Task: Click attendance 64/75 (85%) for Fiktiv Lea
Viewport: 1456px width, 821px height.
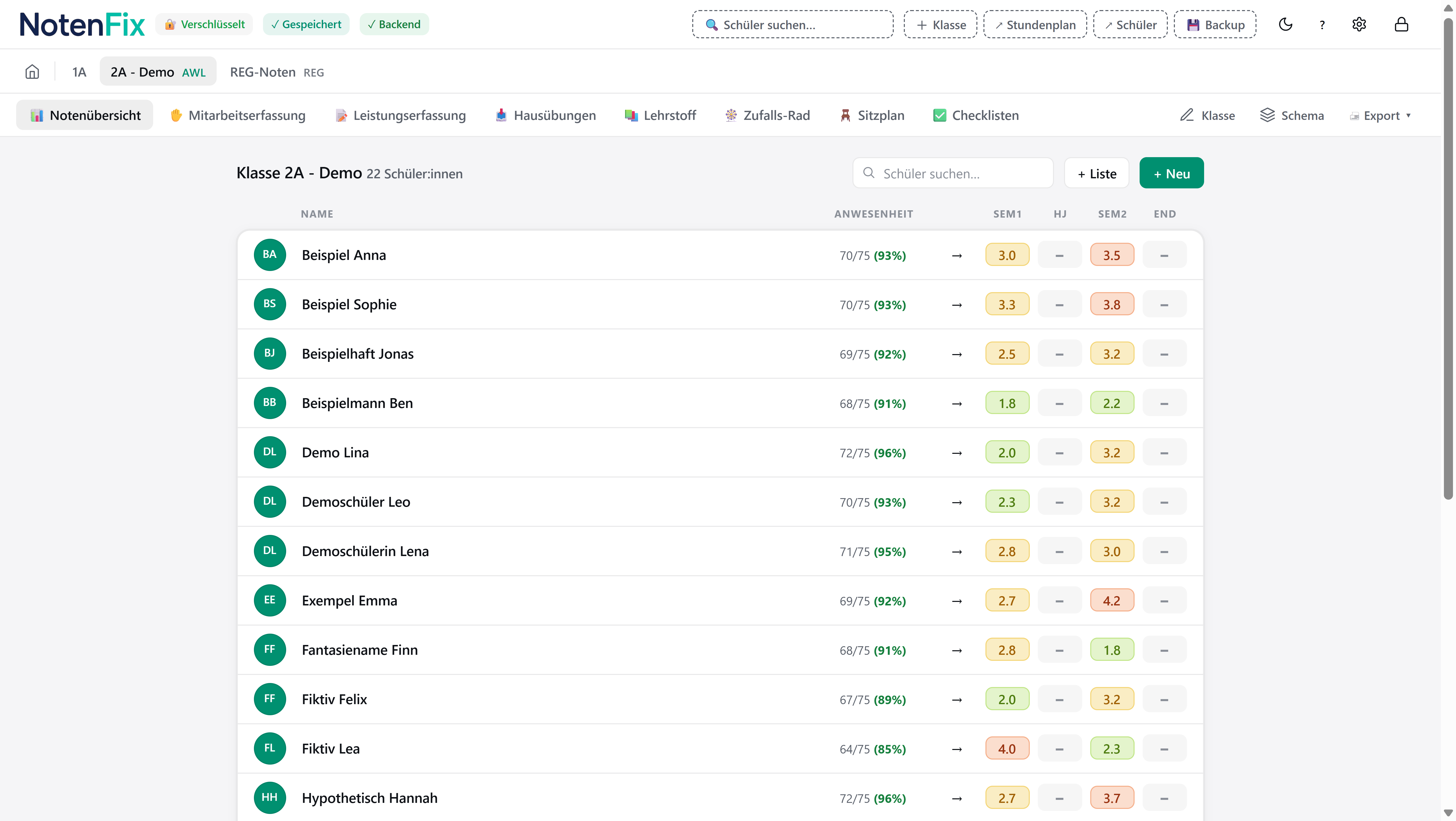Action: click(x=873, y=749)
